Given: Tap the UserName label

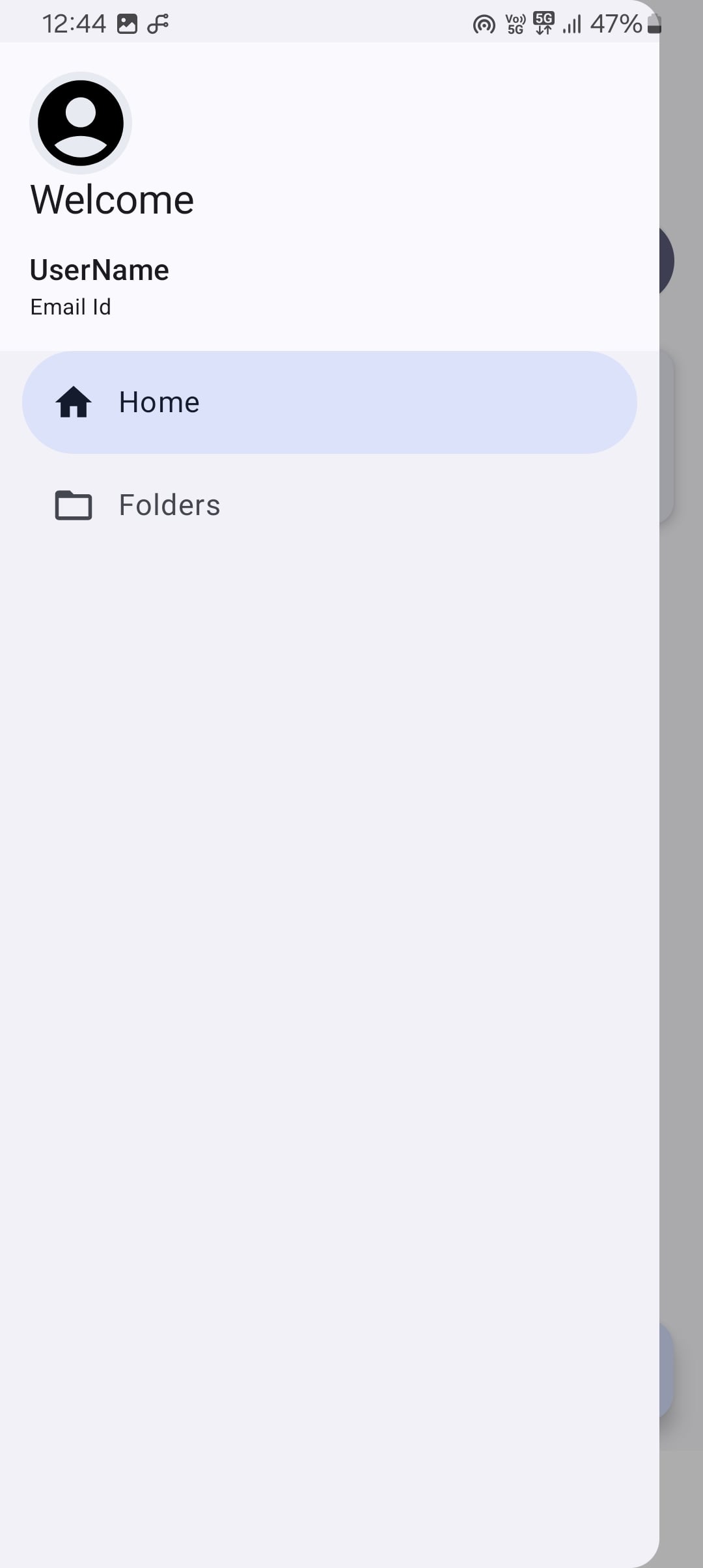Looking at the screenshot, I should [x=100, y=270].
